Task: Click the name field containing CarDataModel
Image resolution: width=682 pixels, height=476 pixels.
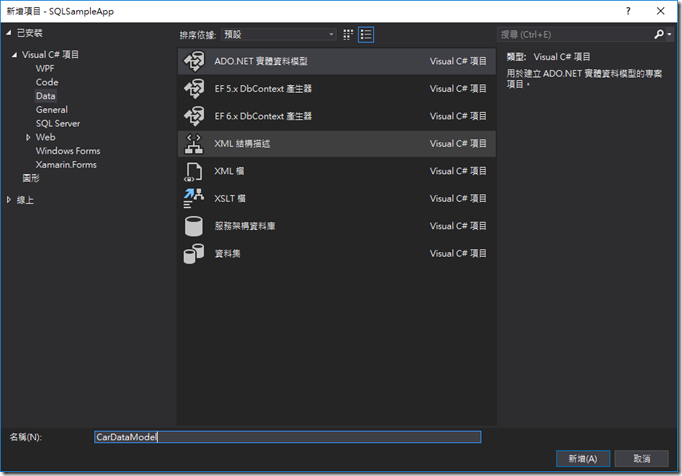Action: 288,437
